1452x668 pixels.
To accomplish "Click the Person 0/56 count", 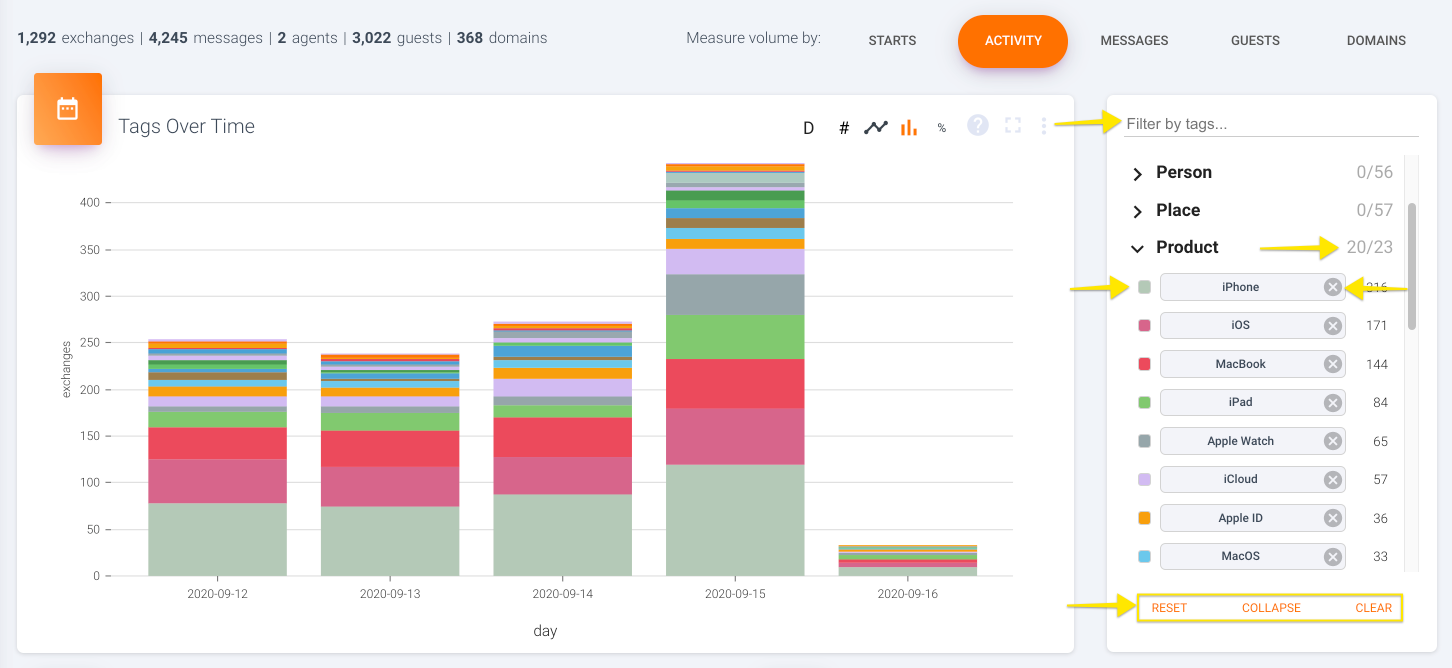I will coord(1374,173).
